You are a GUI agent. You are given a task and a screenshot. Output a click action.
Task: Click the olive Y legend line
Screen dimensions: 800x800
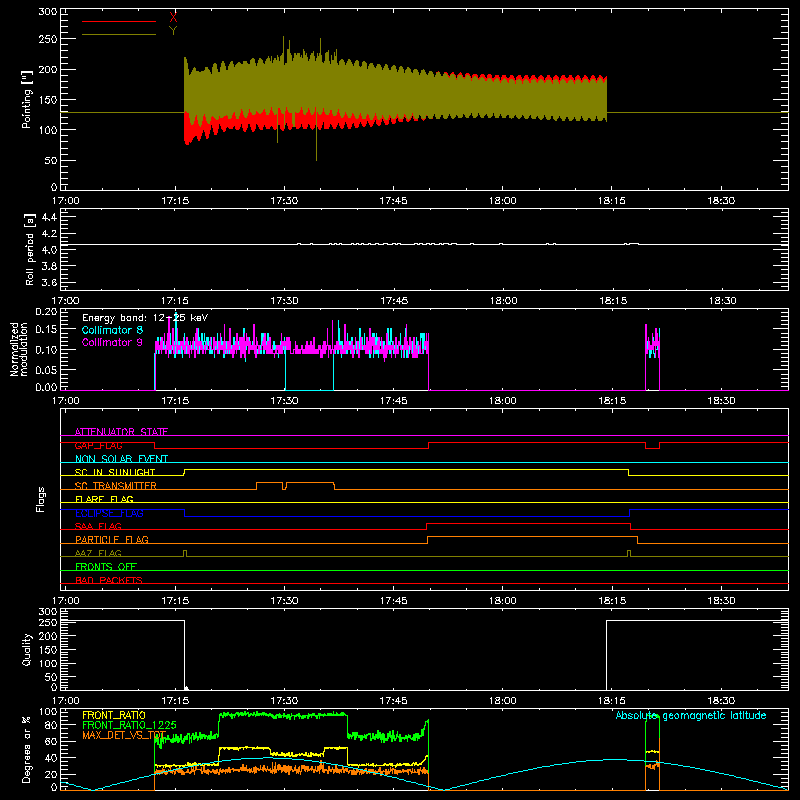[x=119, y=35]
